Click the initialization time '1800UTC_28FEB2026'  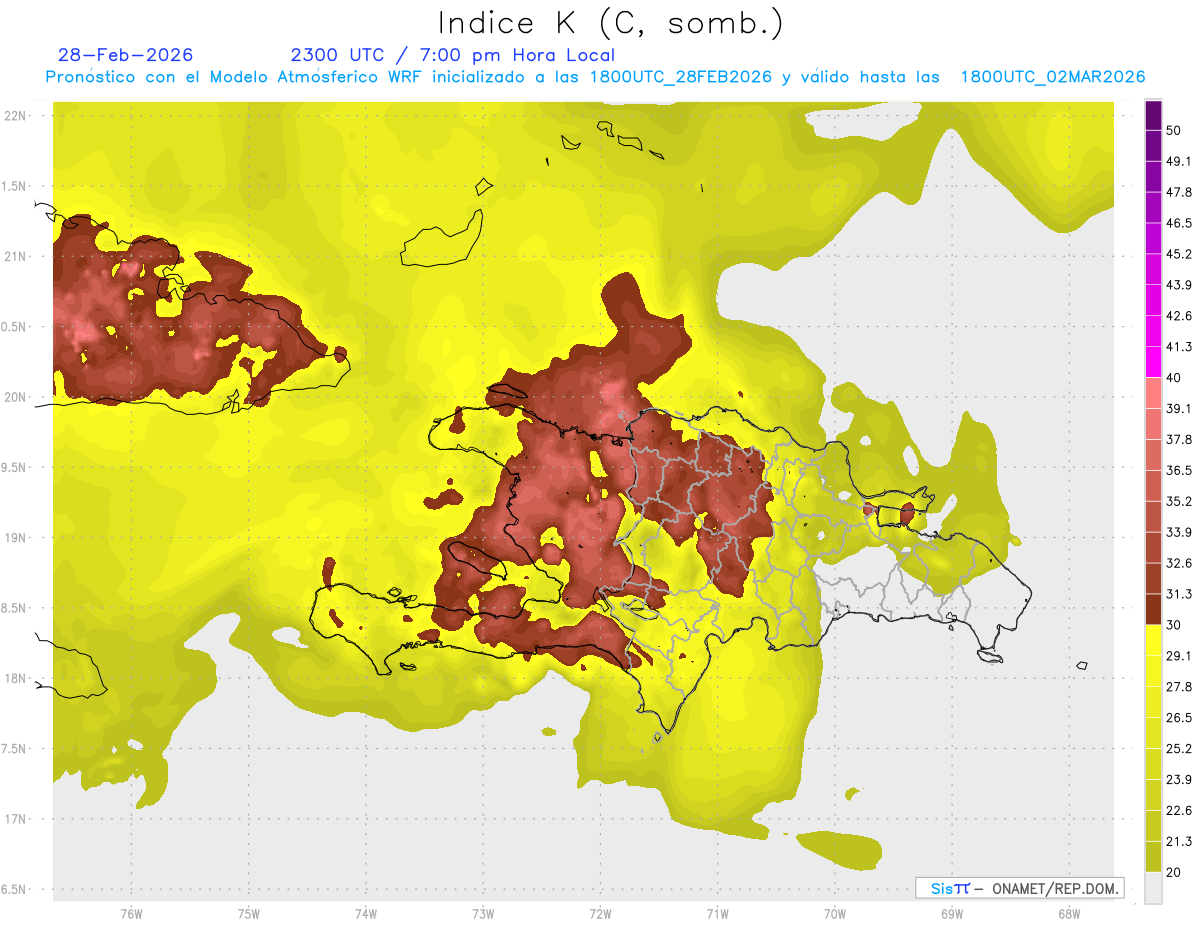681,77
